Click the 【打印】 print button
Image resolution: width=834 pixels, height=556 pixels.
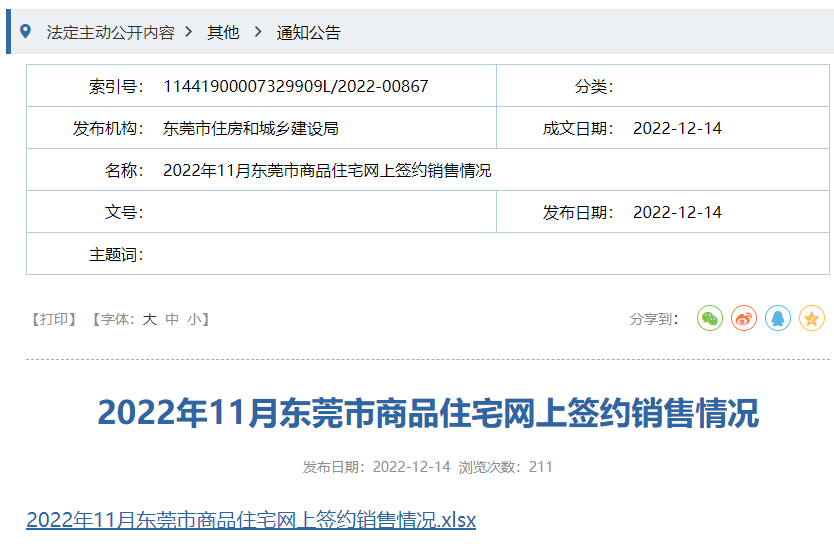(x=53, y=319)
